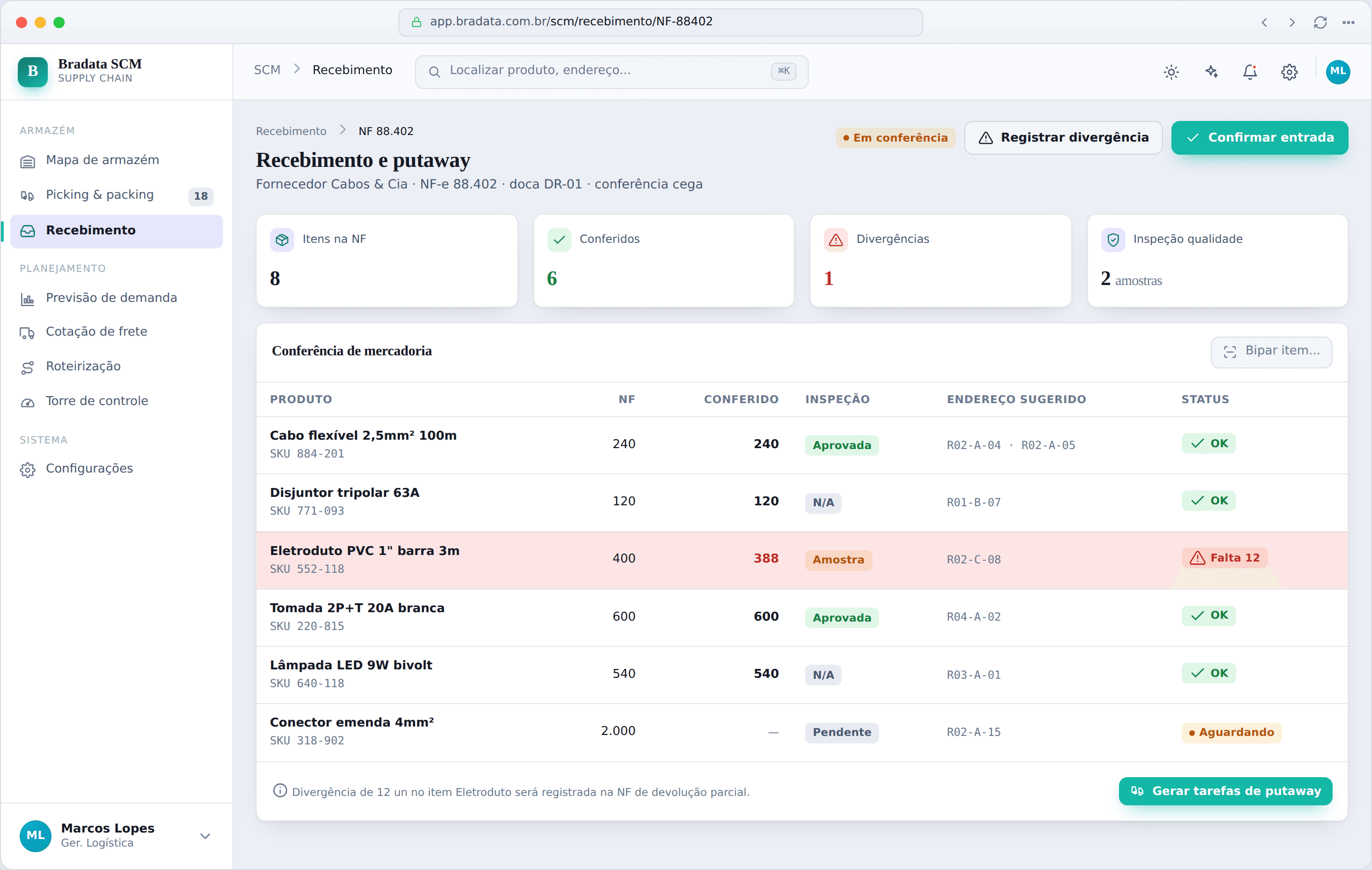Toggle light theme sun icon

coord(1171,72)
